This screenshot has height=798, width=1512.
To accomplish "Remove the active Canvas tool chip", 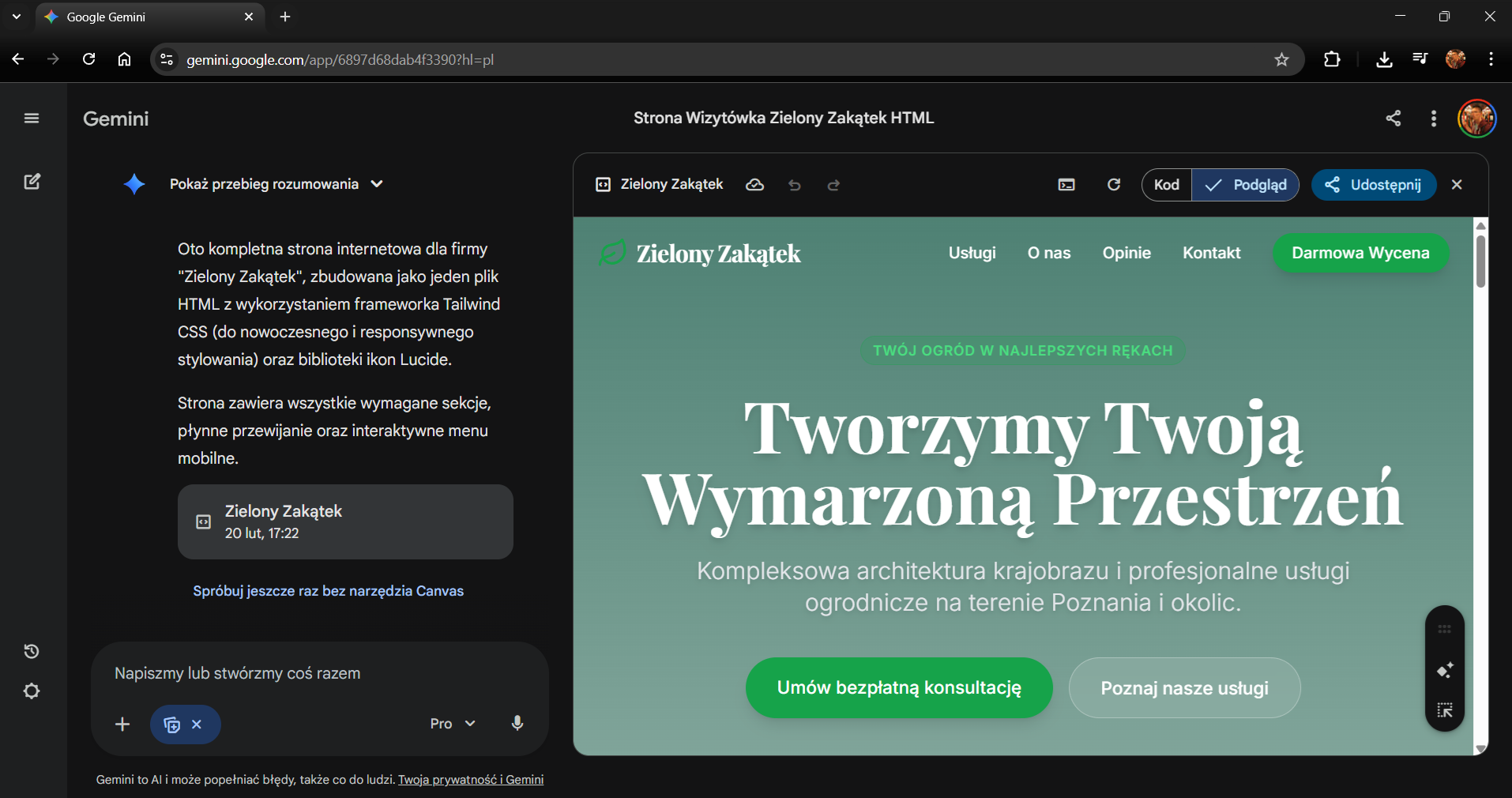I will (x=197, y=724).
